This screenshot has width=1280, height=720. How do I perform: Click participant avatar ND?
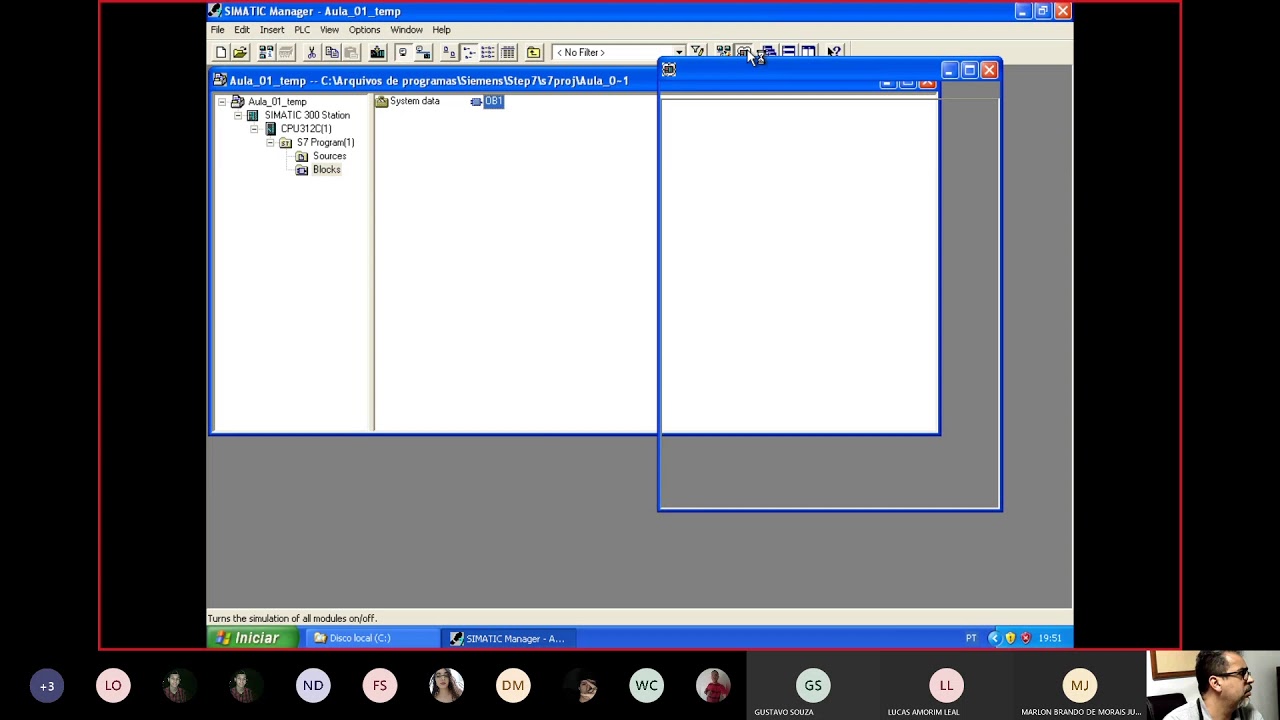coord(313,686)
